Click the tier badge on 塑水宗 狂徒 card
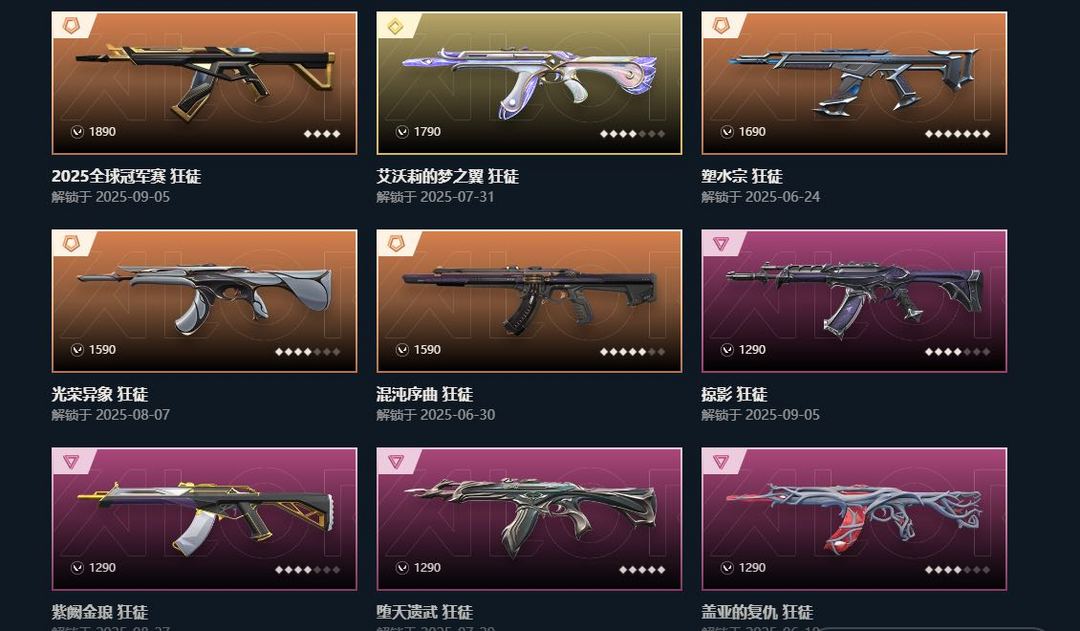 point(720,25)
